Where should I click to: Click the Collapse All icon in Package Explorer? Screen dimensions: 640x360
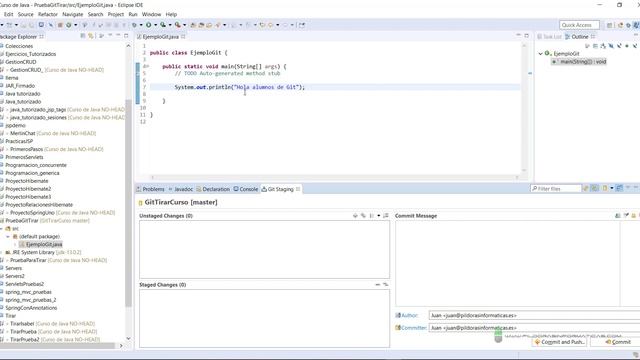83,36
